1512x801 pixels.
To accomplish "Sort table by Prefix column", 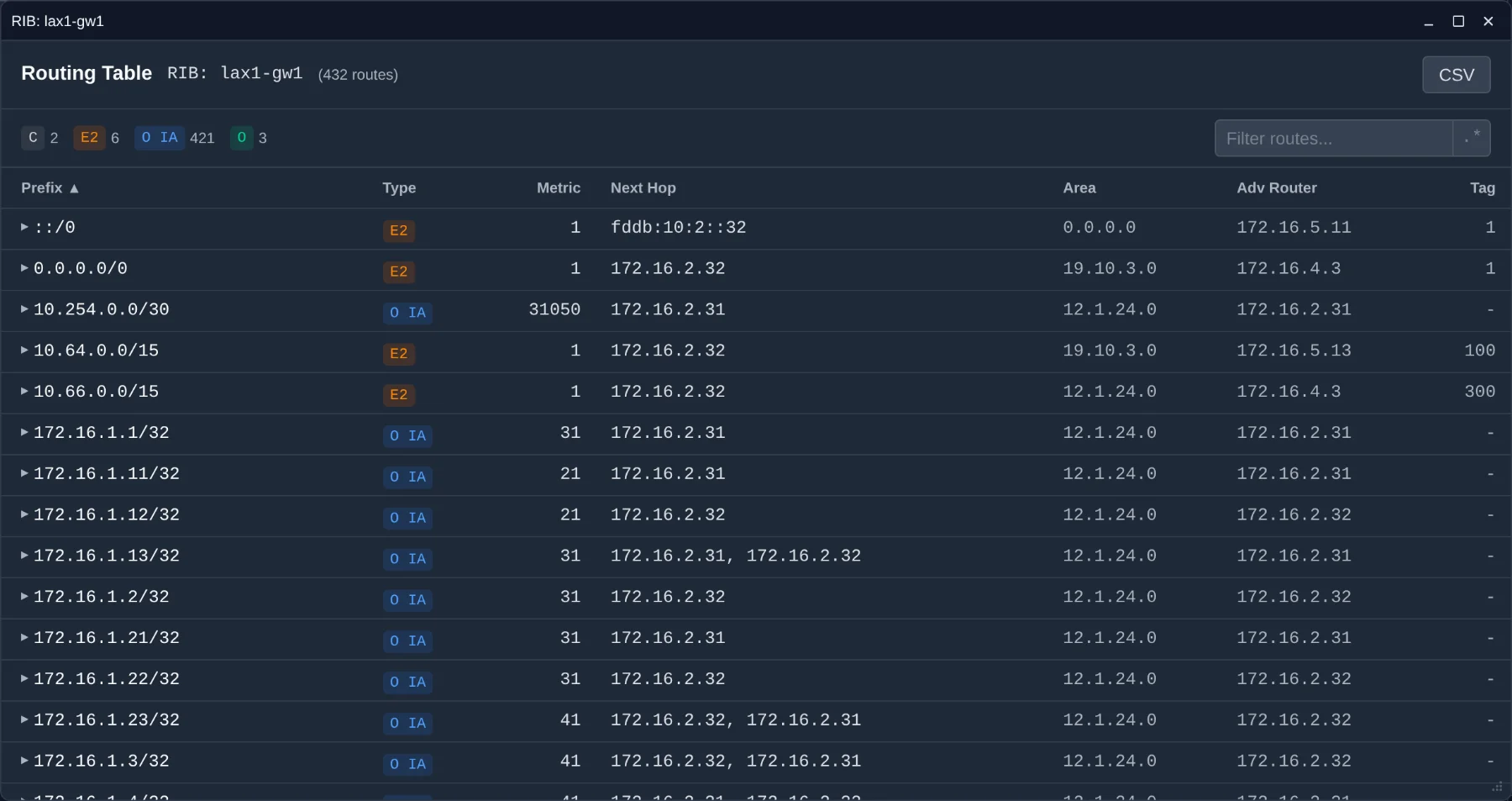I will 50,188.
